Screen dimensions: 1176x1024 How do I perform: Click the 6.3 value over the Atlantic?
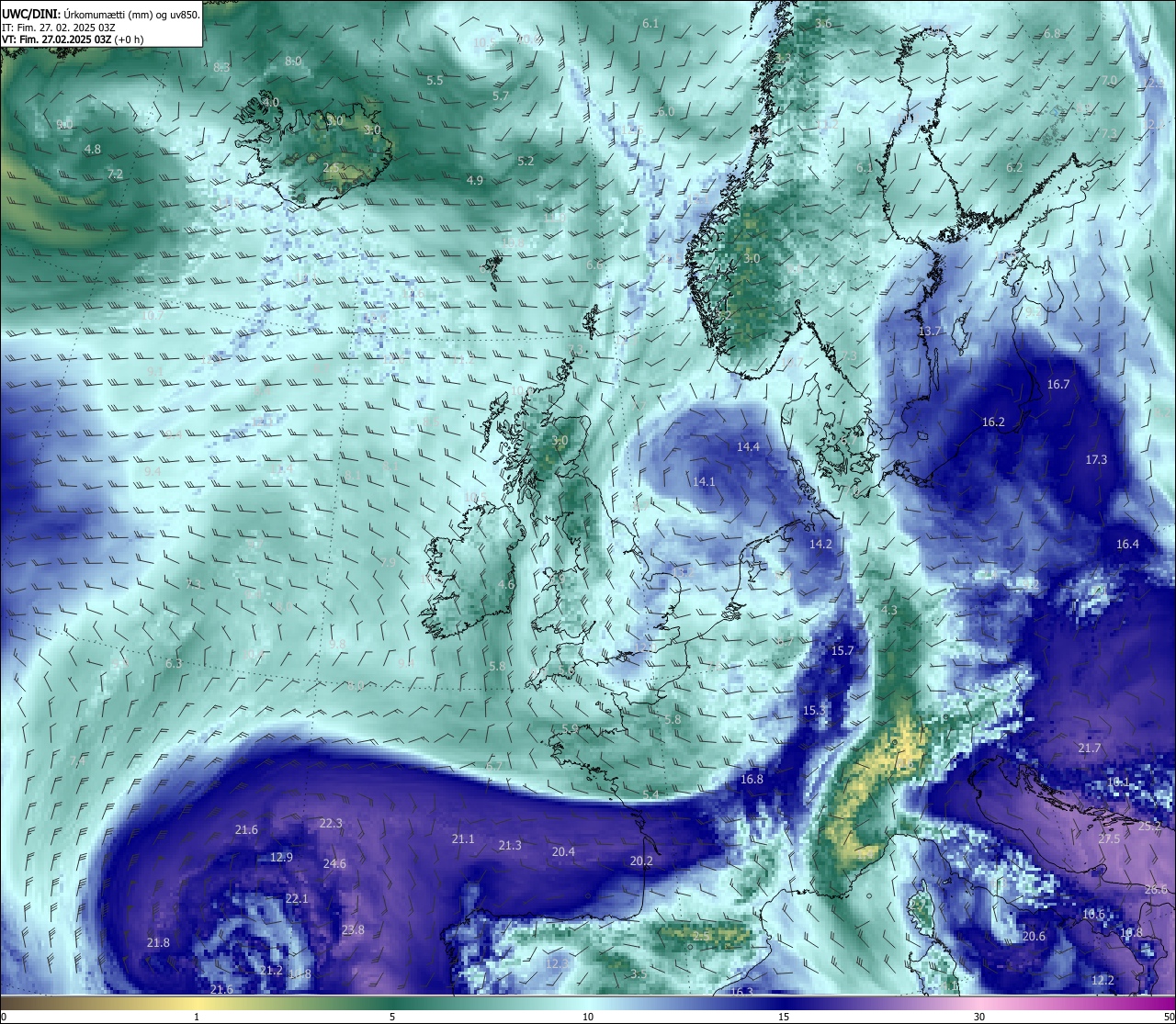174,664
